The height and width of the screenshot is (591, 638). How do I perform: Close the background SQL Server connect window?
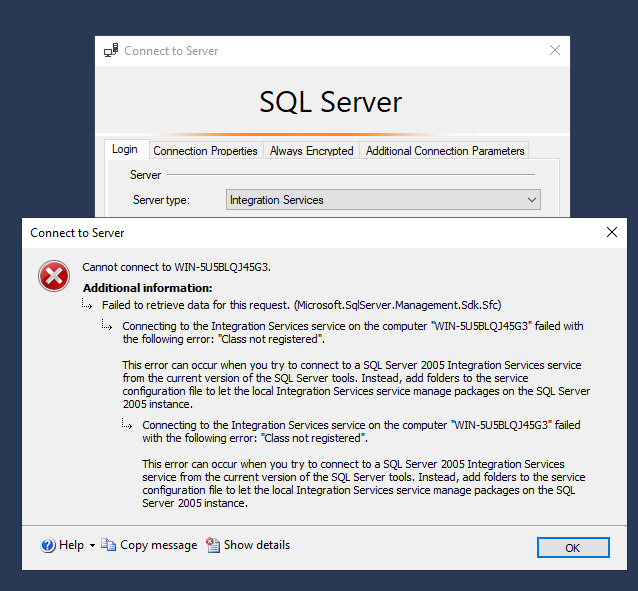click(555, 50)
